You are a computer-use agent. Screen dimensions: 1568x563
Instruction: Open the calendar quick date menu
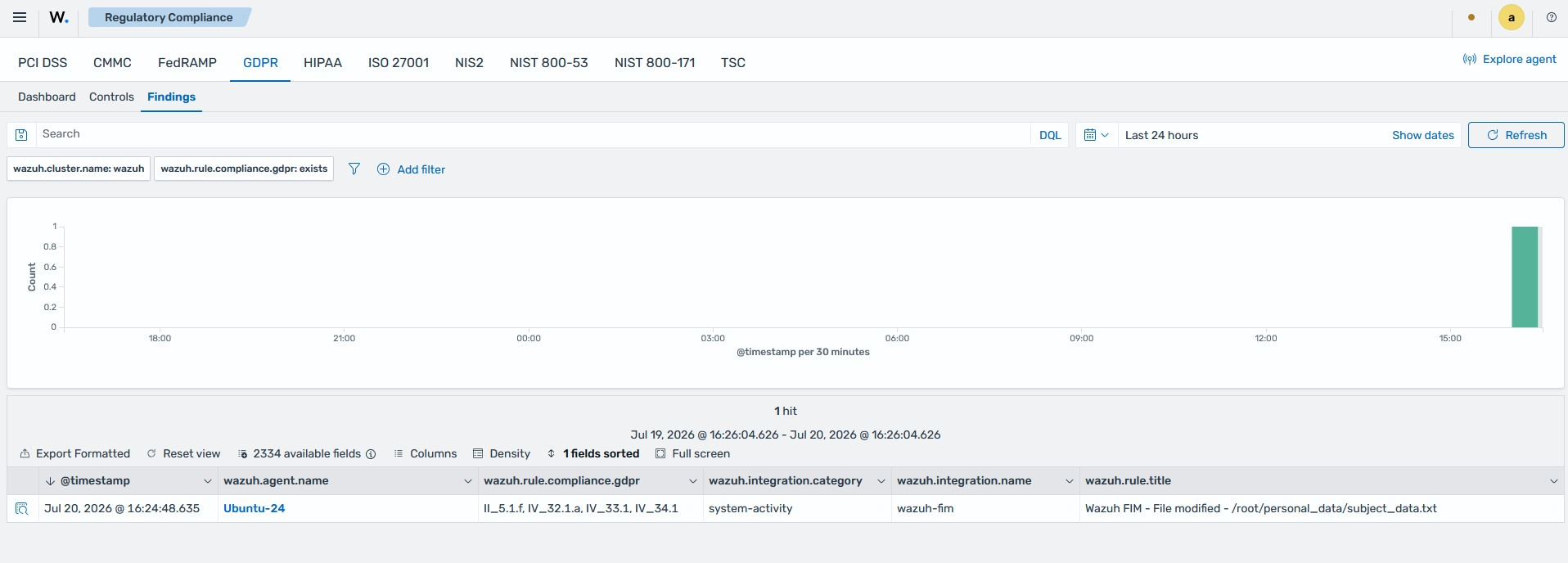click(1096, 135)
